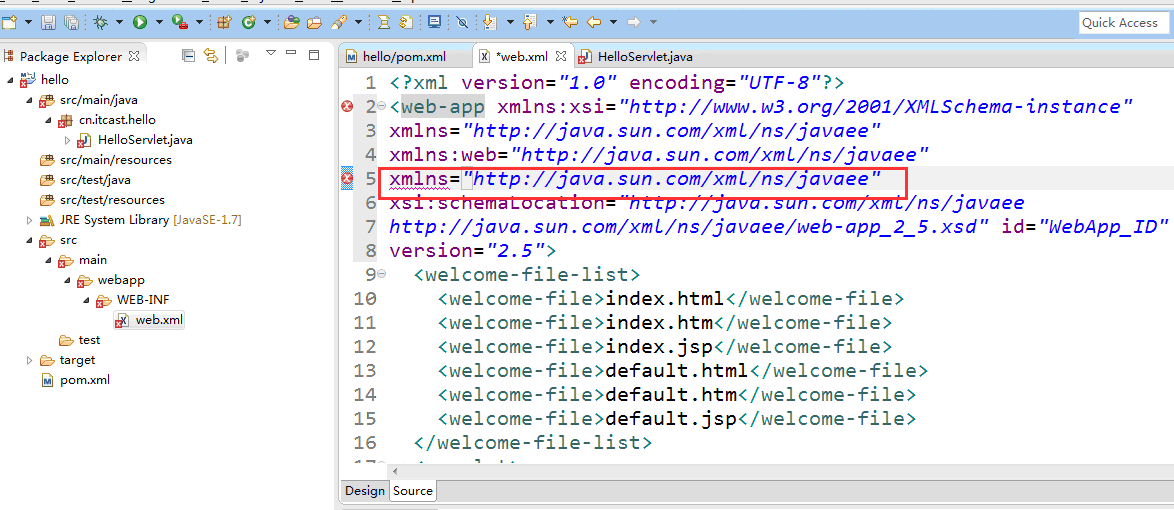Run the project with the green play icon

[140, 22]
